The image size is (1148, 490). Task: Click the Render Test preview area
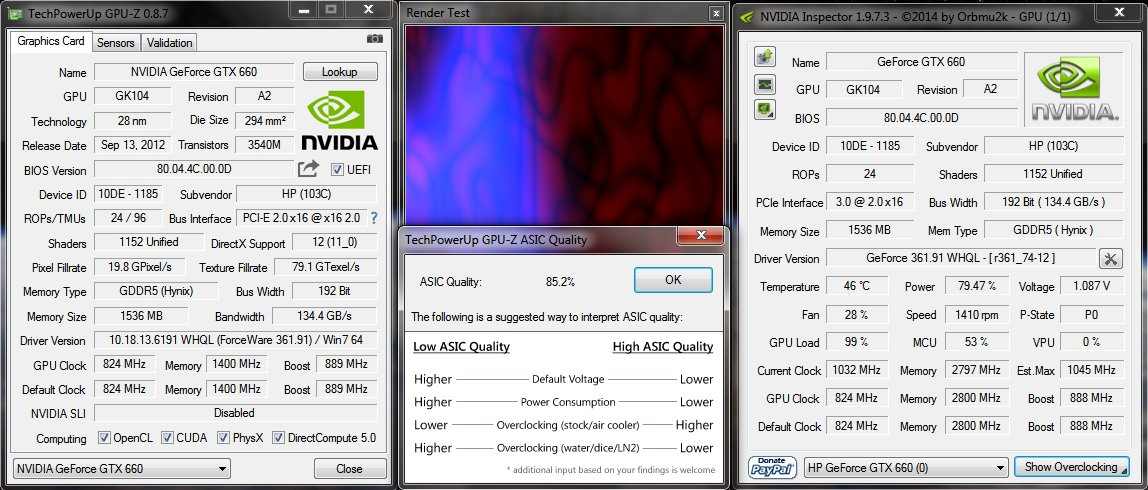(x=564, y=125)
